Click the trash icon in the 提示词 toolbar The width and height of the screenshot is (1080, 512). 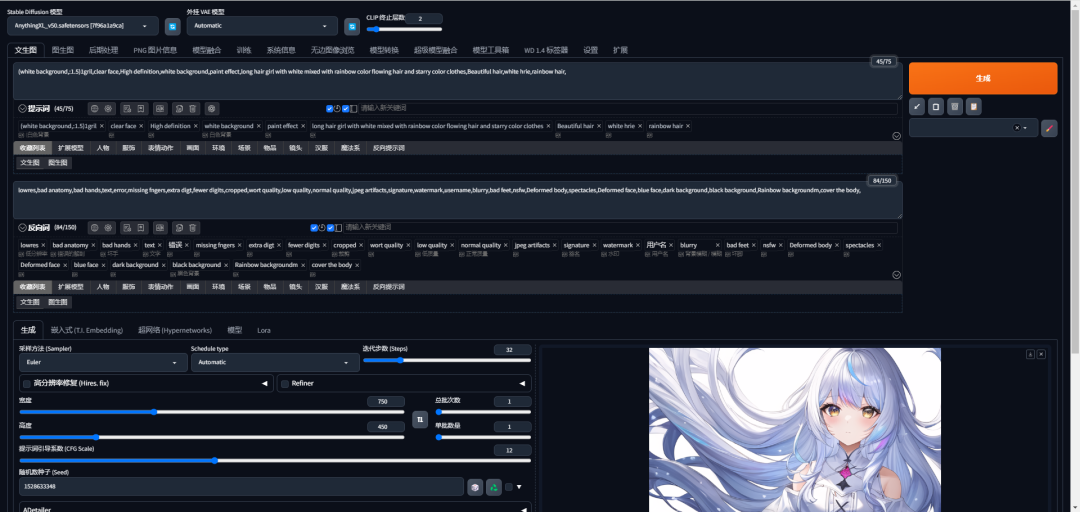coord(193,109)
